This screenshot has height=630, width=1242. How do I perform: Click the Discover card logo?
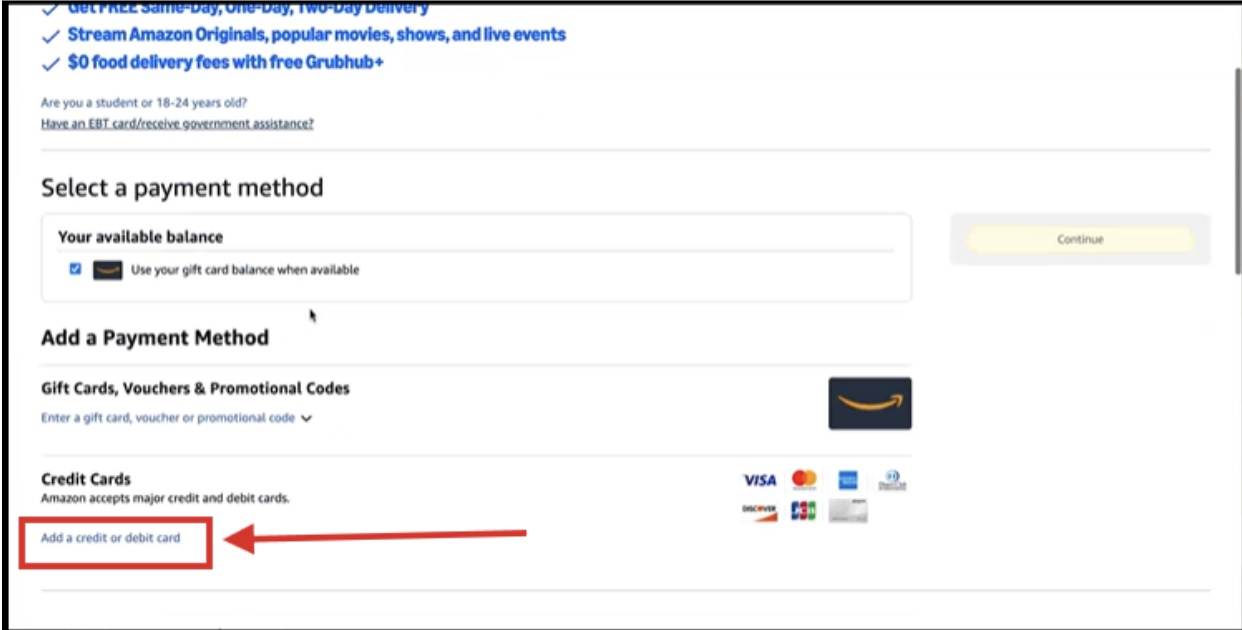(759, 511)
